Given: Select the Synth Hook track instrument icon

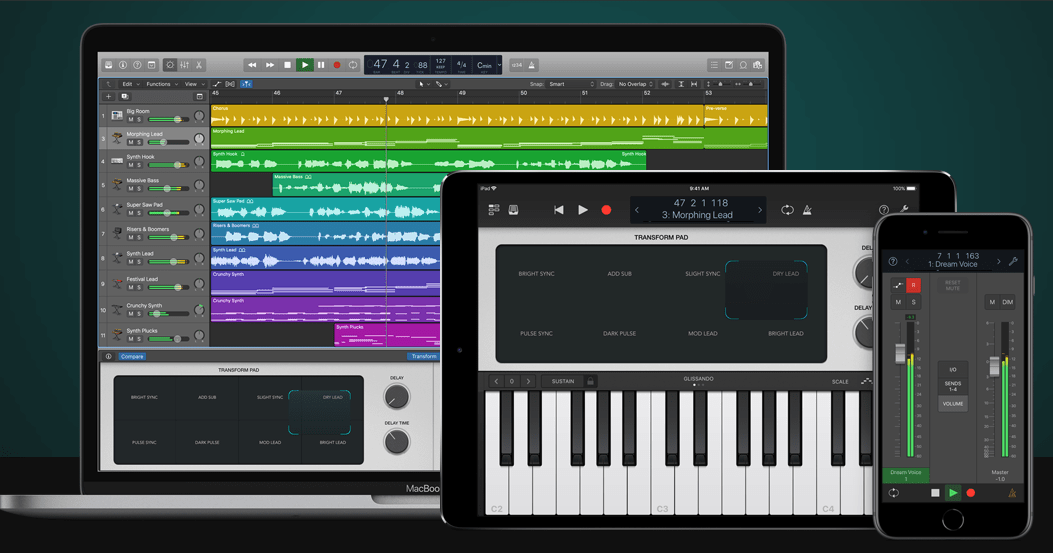Looking at the screenshot, I should 117,161.
